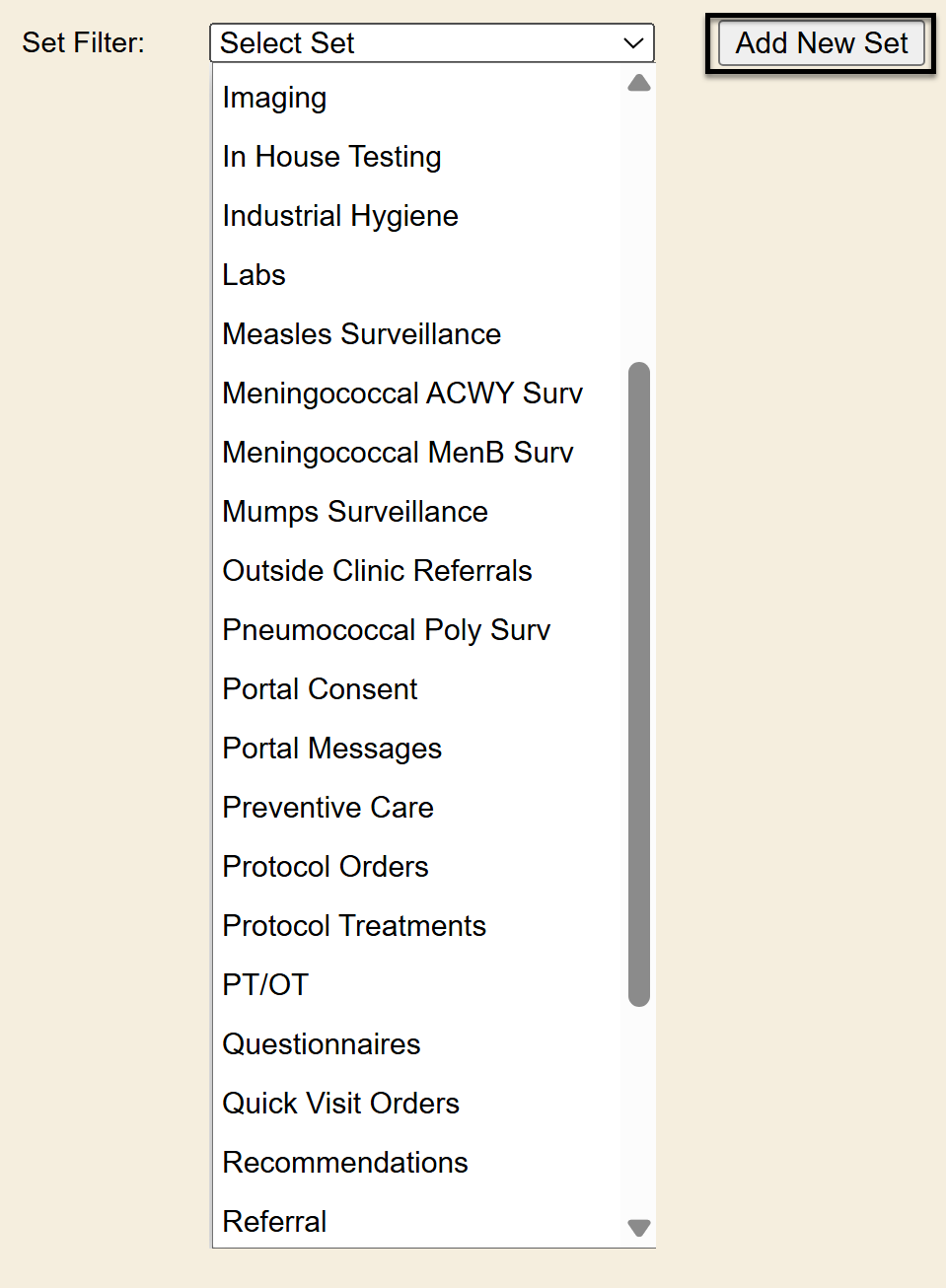Select Quick Visit Orders option
Viewport: 946px width, 1288px height.
pos(340,1104)
